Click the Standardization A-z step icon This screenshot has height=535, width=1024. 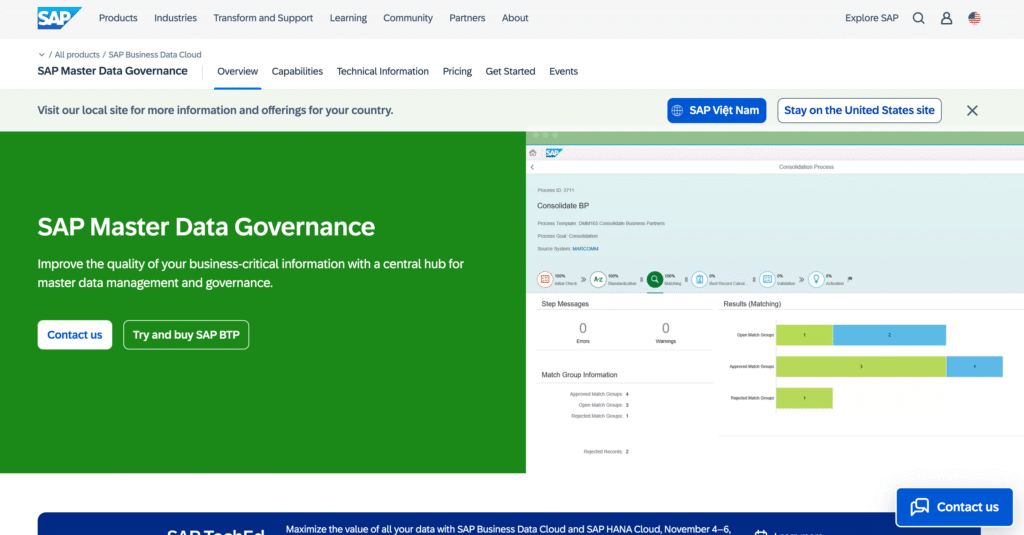click(x=598, y=280)
